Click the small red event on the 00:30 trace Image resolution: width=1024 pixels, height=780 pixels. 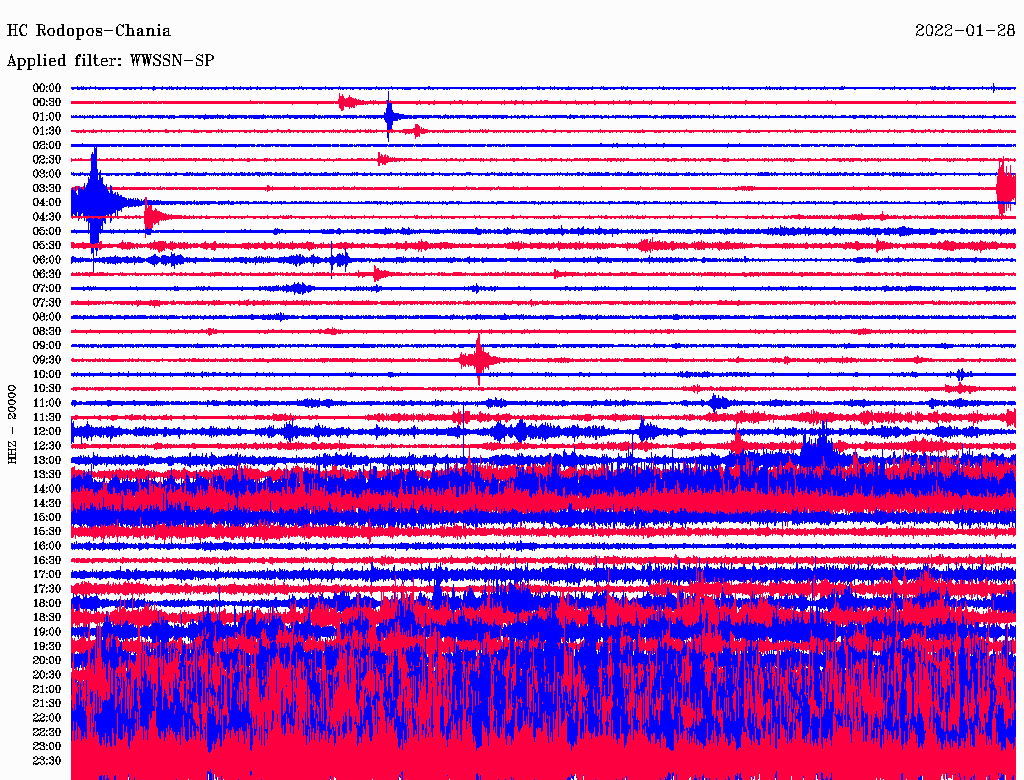click(x=347, y=102)
